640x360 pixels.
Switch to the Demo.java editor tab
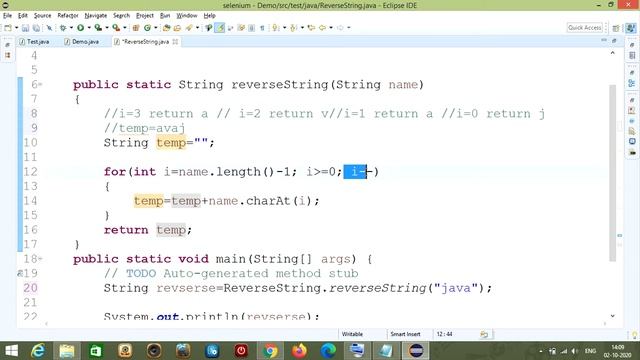point(82,42)
